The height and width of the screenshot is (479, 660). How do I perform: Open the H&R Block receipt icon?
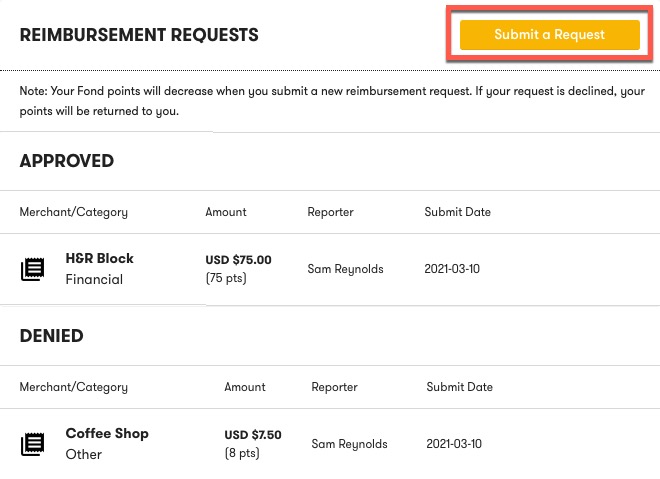[x=32, y=269]
